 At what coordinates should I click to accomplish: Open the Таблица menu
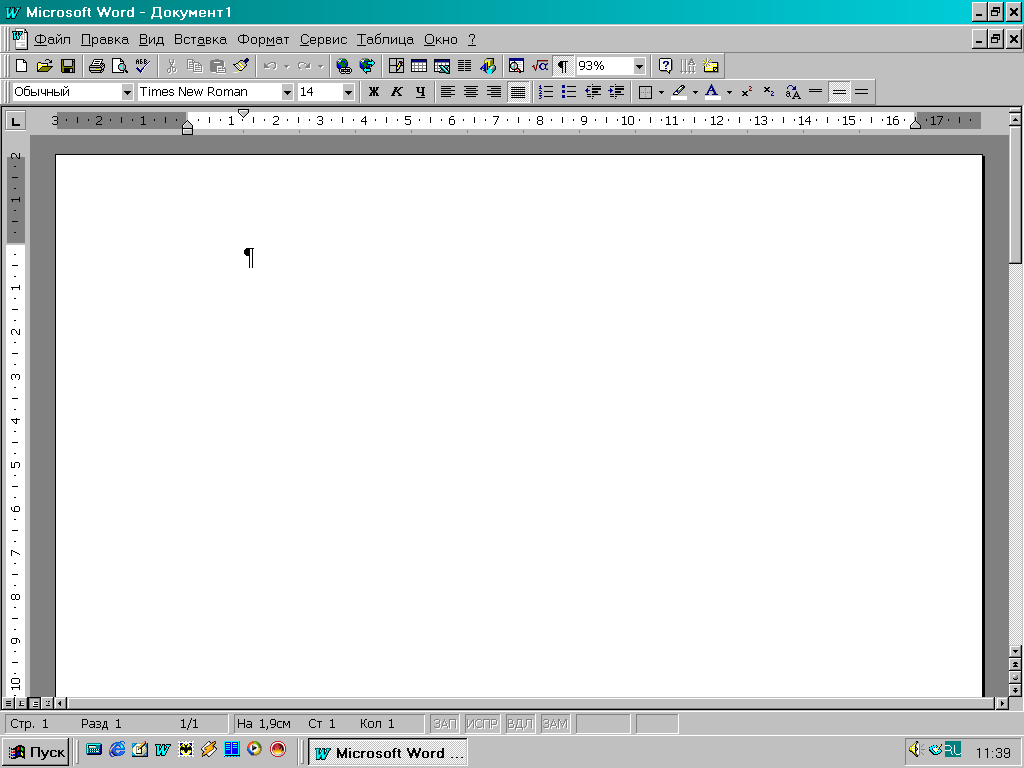(x=385, y=40)
